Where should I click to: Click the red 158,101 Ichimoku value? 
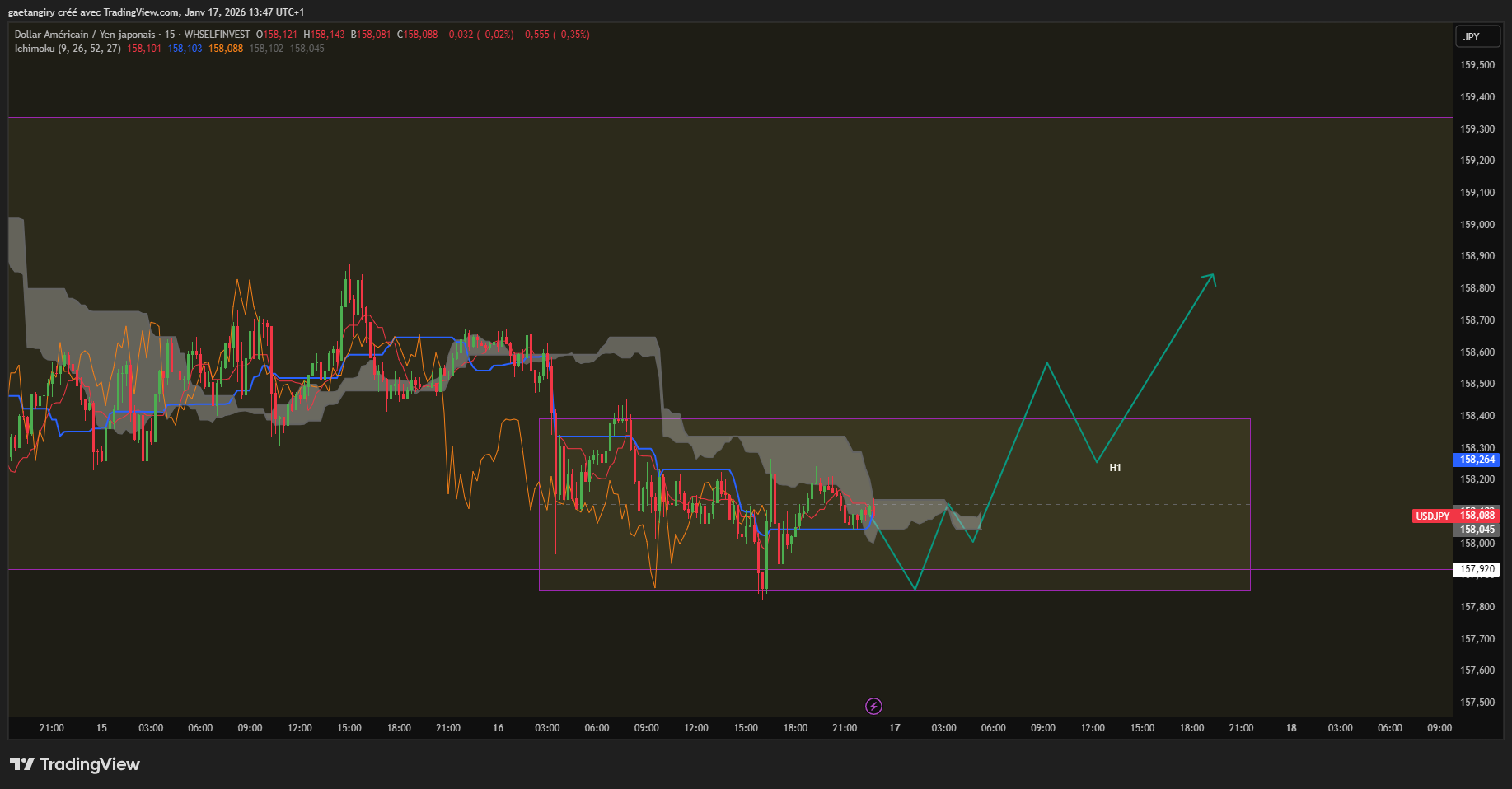pos(144,49)
